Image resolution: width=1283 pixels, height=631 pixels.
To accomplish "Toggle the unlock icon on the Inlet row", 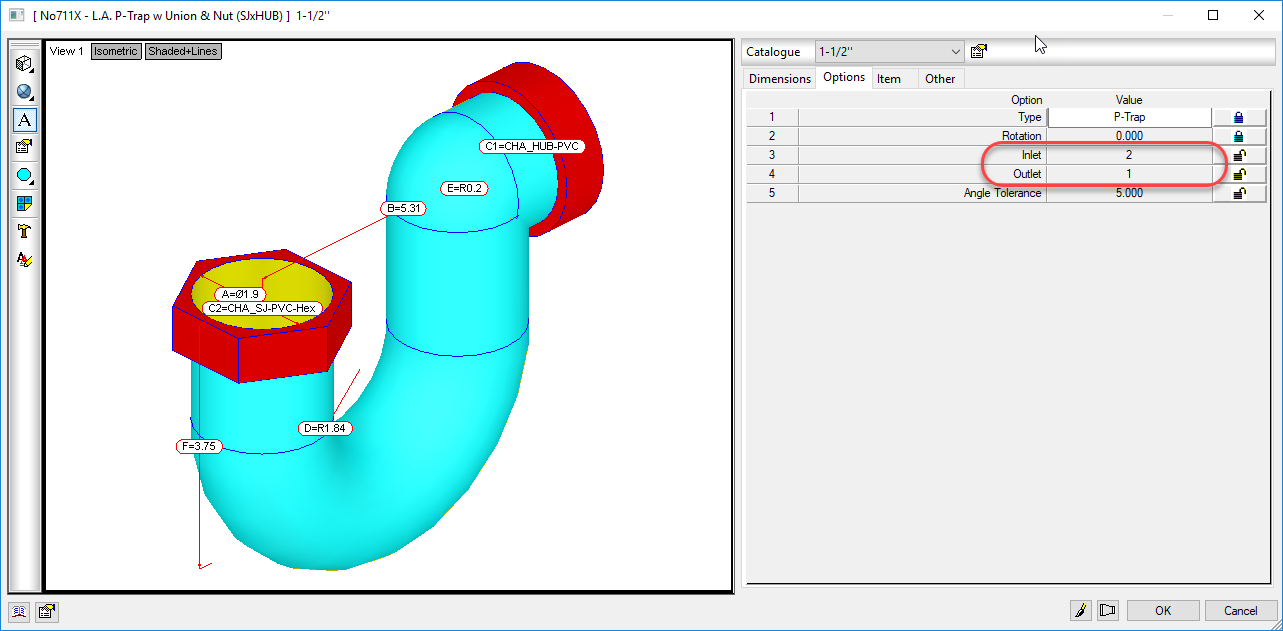I will click(x=1239, y=154).
